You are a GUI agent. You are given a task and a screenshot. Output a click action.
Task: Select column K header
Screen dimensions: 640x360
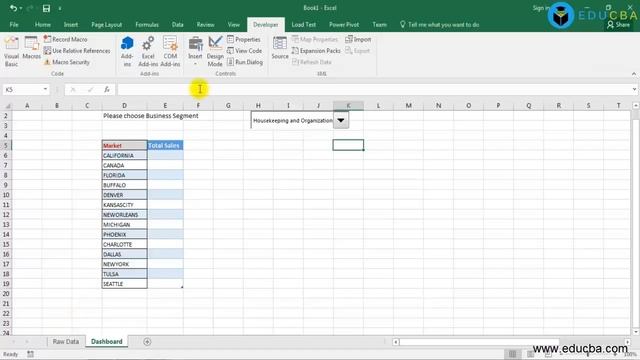point(348,106)
